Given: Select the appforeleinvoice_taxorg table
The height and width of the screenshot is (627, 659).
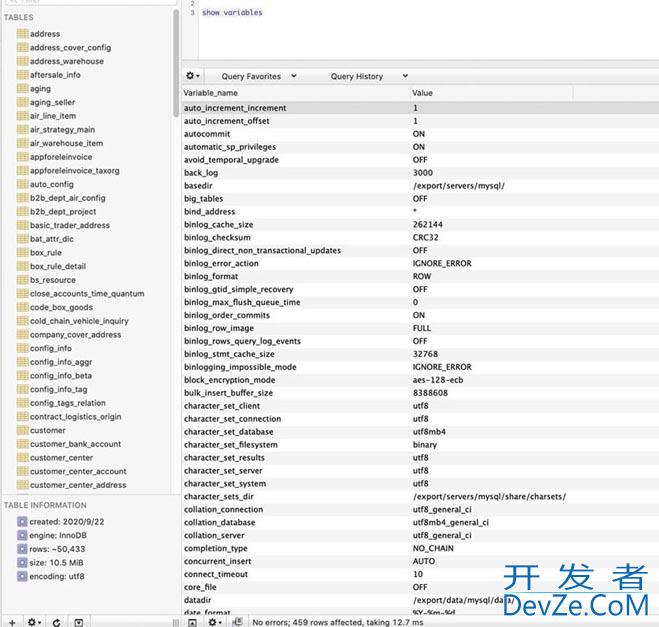Looking at the screenshot, I should (75, 171).
